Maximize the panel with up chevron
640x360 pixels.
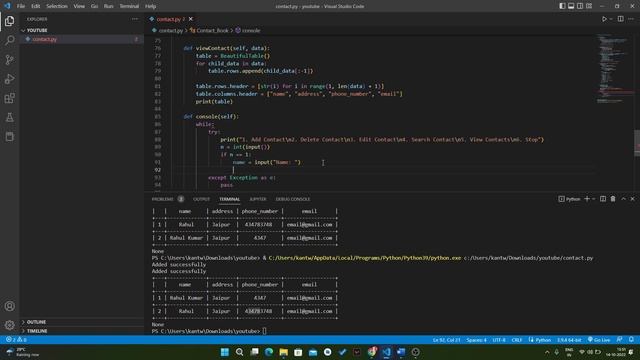point(623,199)
